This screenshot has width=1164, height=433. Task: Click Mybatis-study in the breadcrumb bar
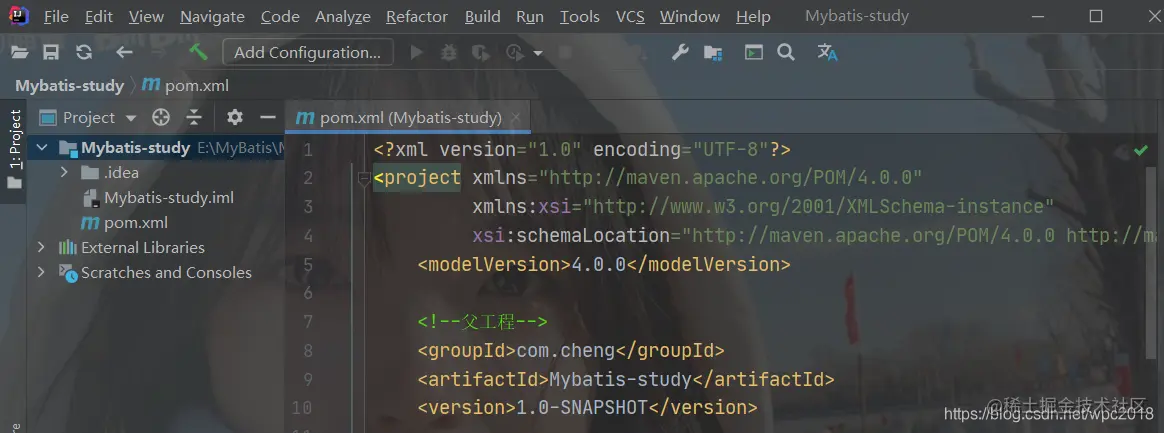click(70, 85)
